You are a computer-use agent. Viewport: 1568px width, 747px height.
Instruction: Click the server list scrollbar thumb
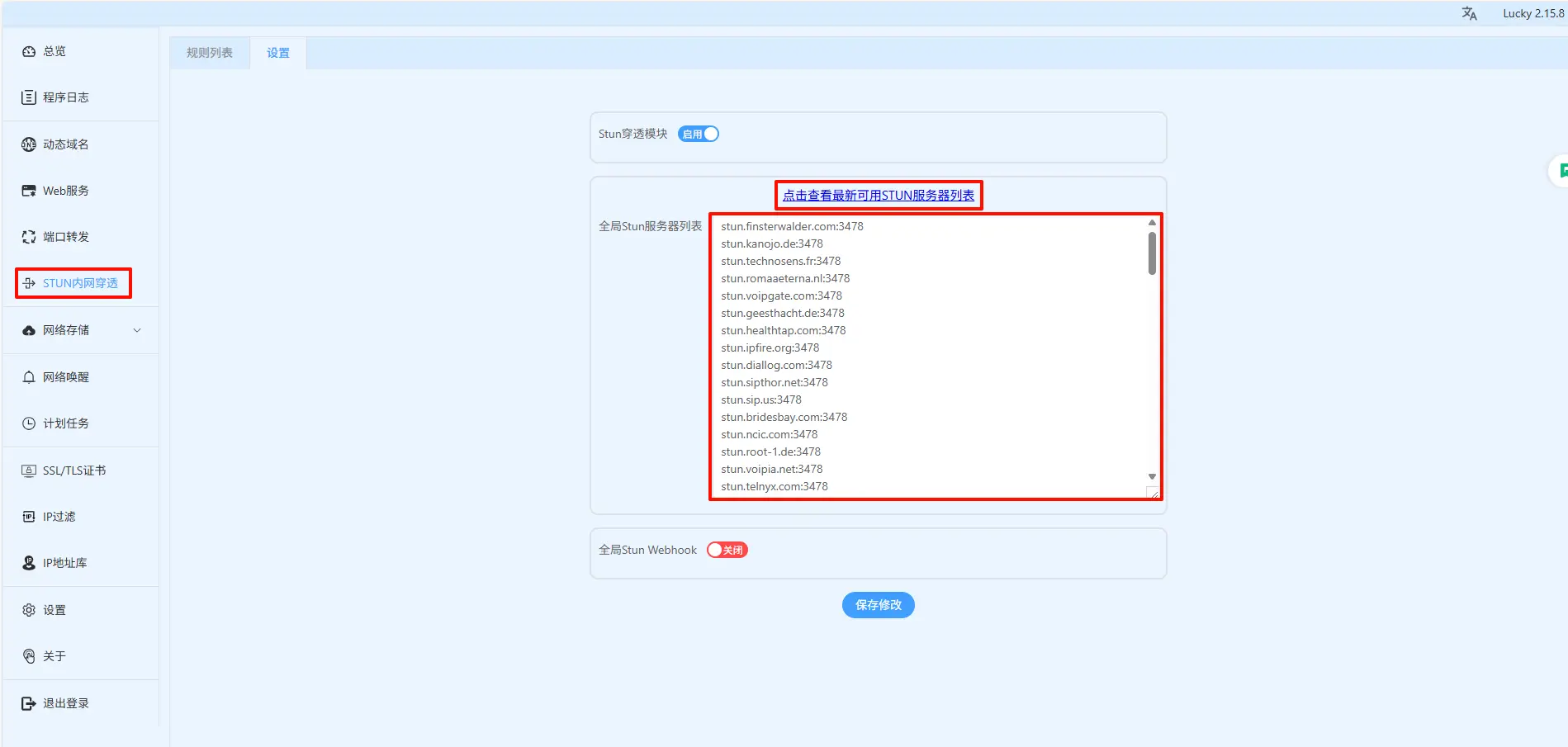click(x=1152, y=253)
